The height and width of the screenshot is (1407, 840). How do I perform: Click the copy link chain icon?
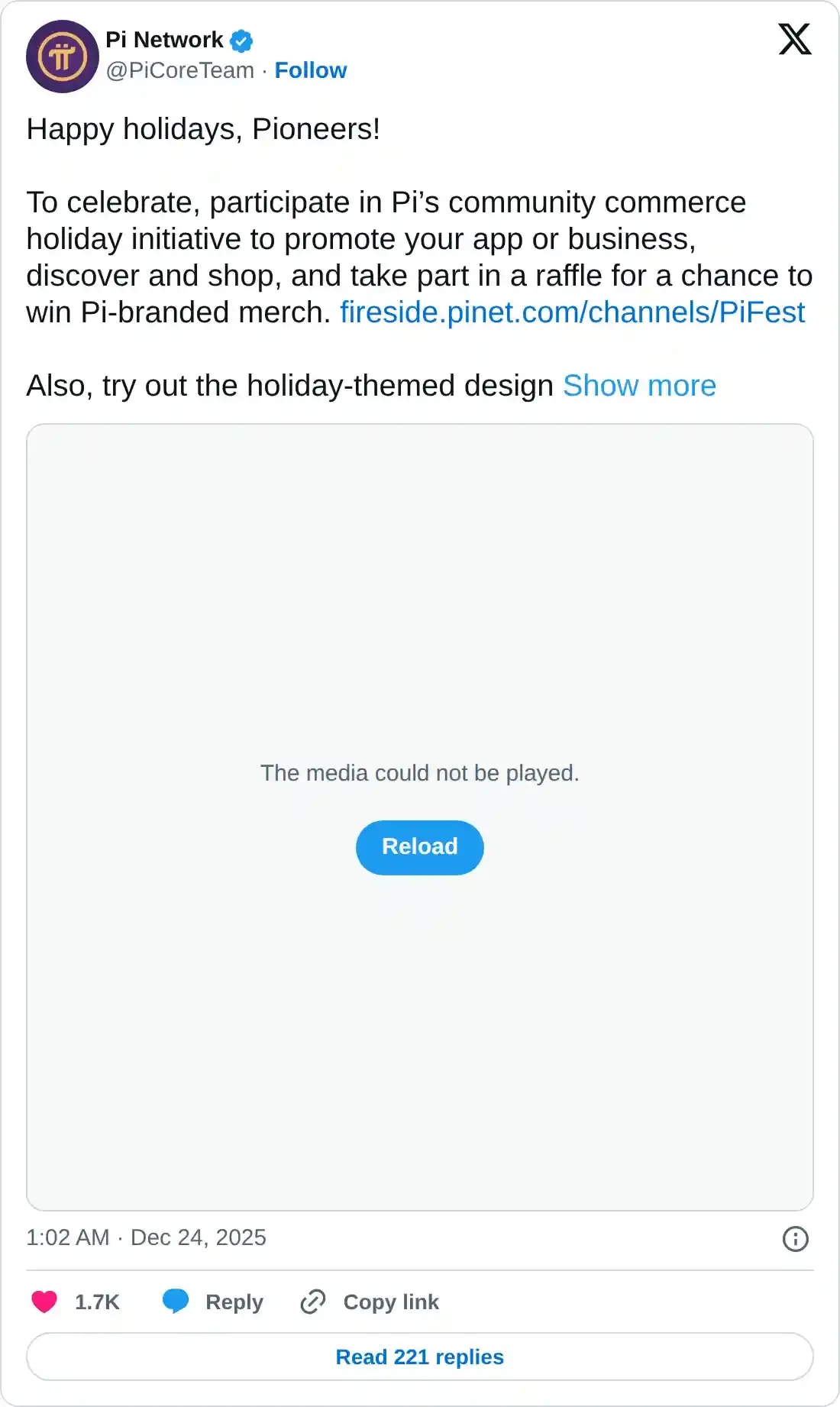click(312, 1302)
